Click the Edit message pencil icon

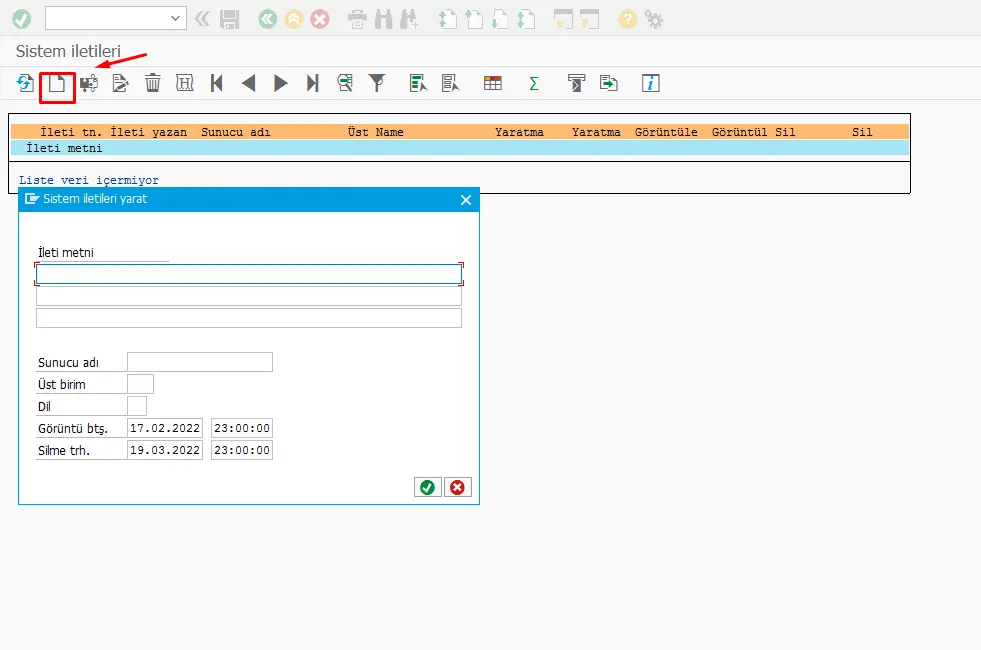(x=121, y=84)
